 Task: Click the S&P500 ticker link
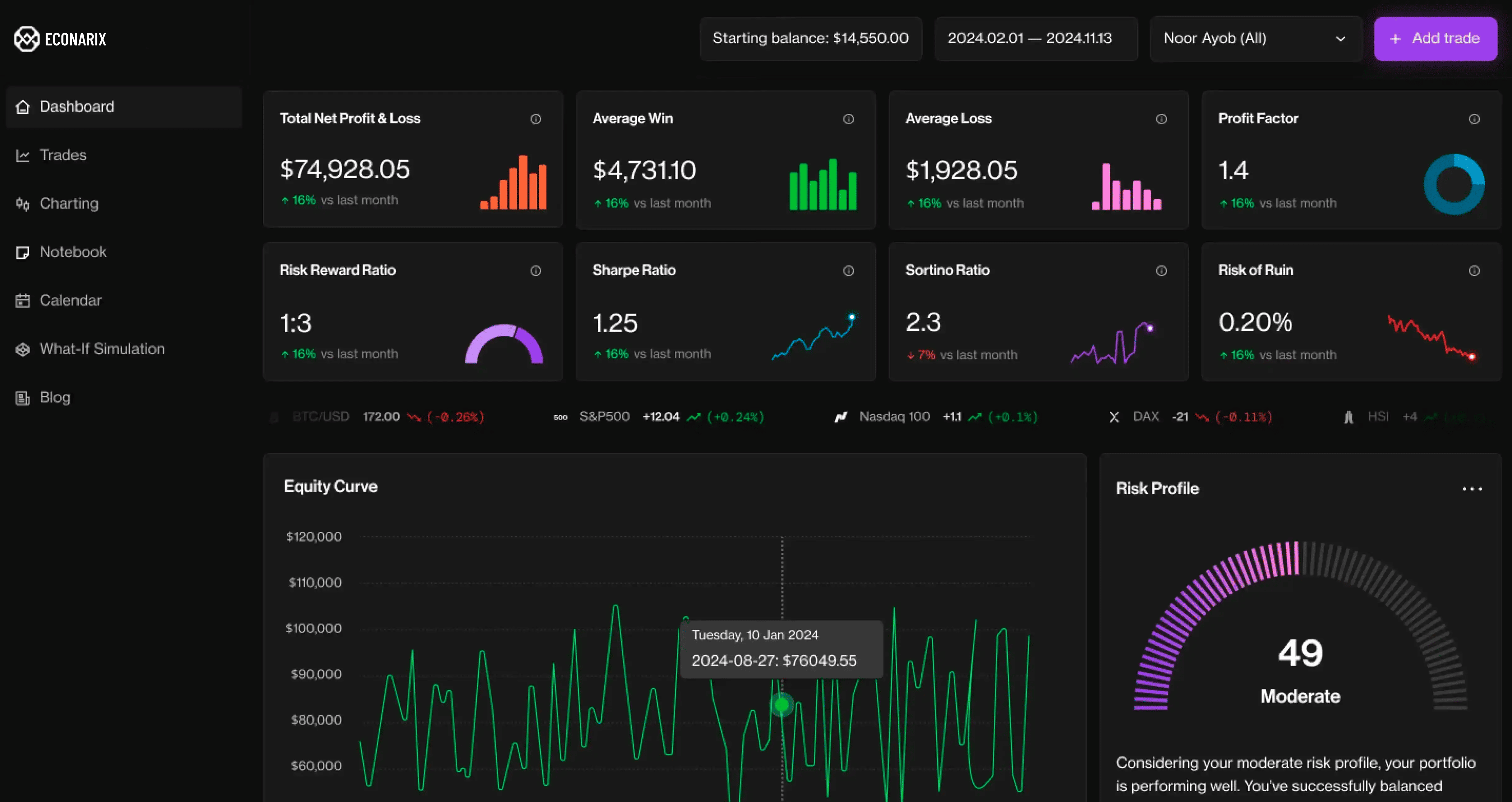(605, 416)
